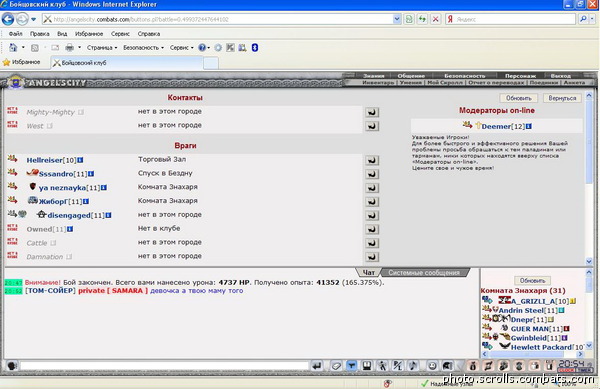The height and width of the screenshot is (389, 600).
Task: Click the contacts panel vertical scrollbar
Action: [x=589, y=178]
